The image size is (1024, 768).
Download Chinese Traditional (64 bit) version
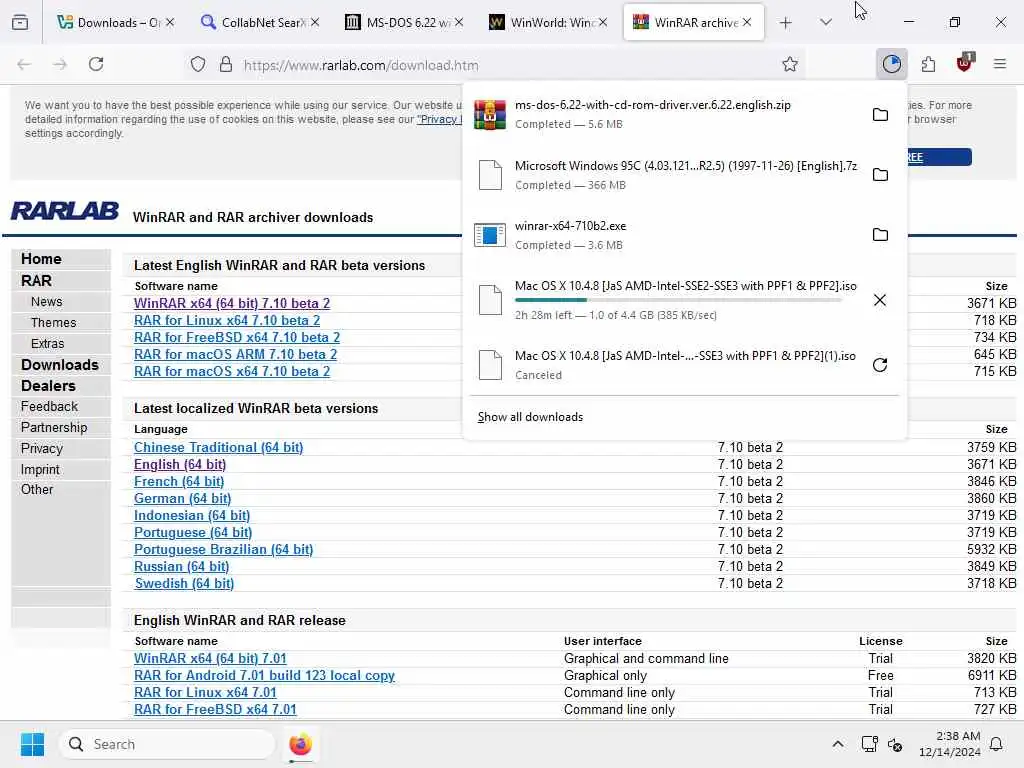pyautogui.click(x=218, y=447)
